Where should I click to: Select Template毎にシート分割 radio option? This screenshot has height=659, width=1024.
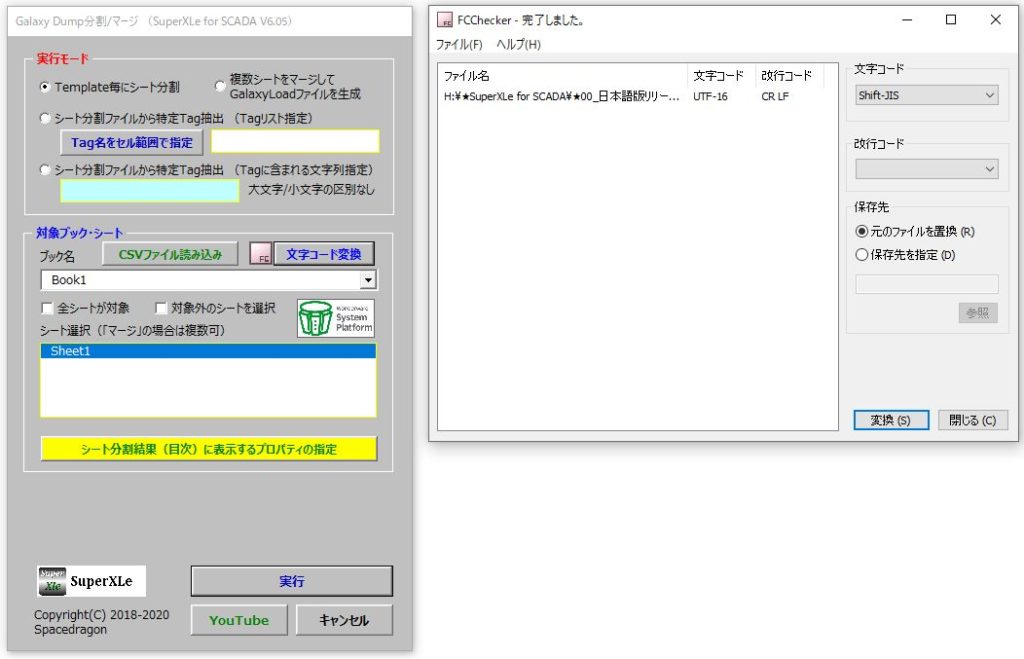(45, 87)
